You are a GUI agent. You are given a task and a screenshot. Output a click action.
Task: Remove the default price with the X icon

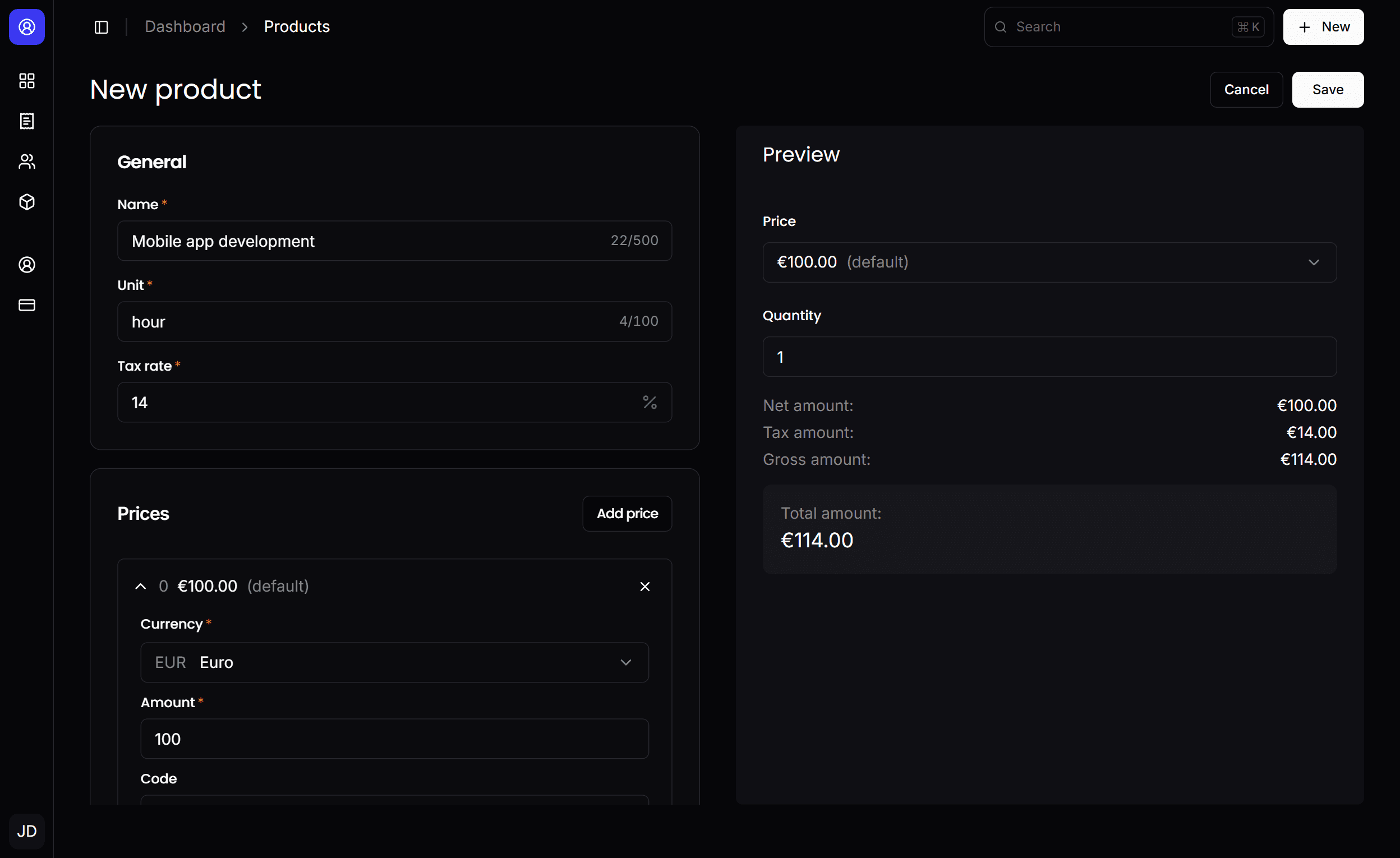pyautogui.click(x=645, y=586)
